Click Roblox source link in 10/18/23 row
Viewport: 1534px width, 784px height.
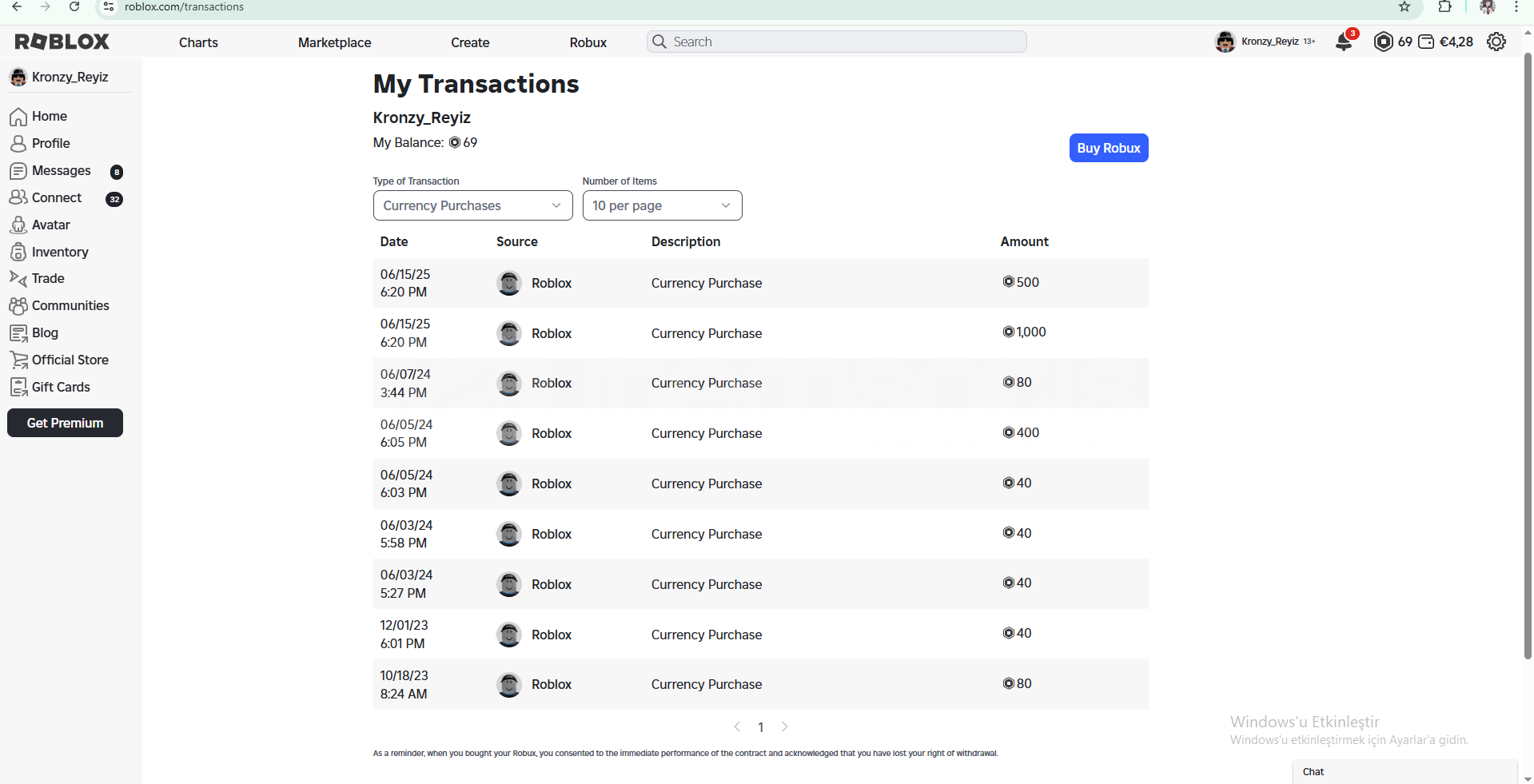552,685
